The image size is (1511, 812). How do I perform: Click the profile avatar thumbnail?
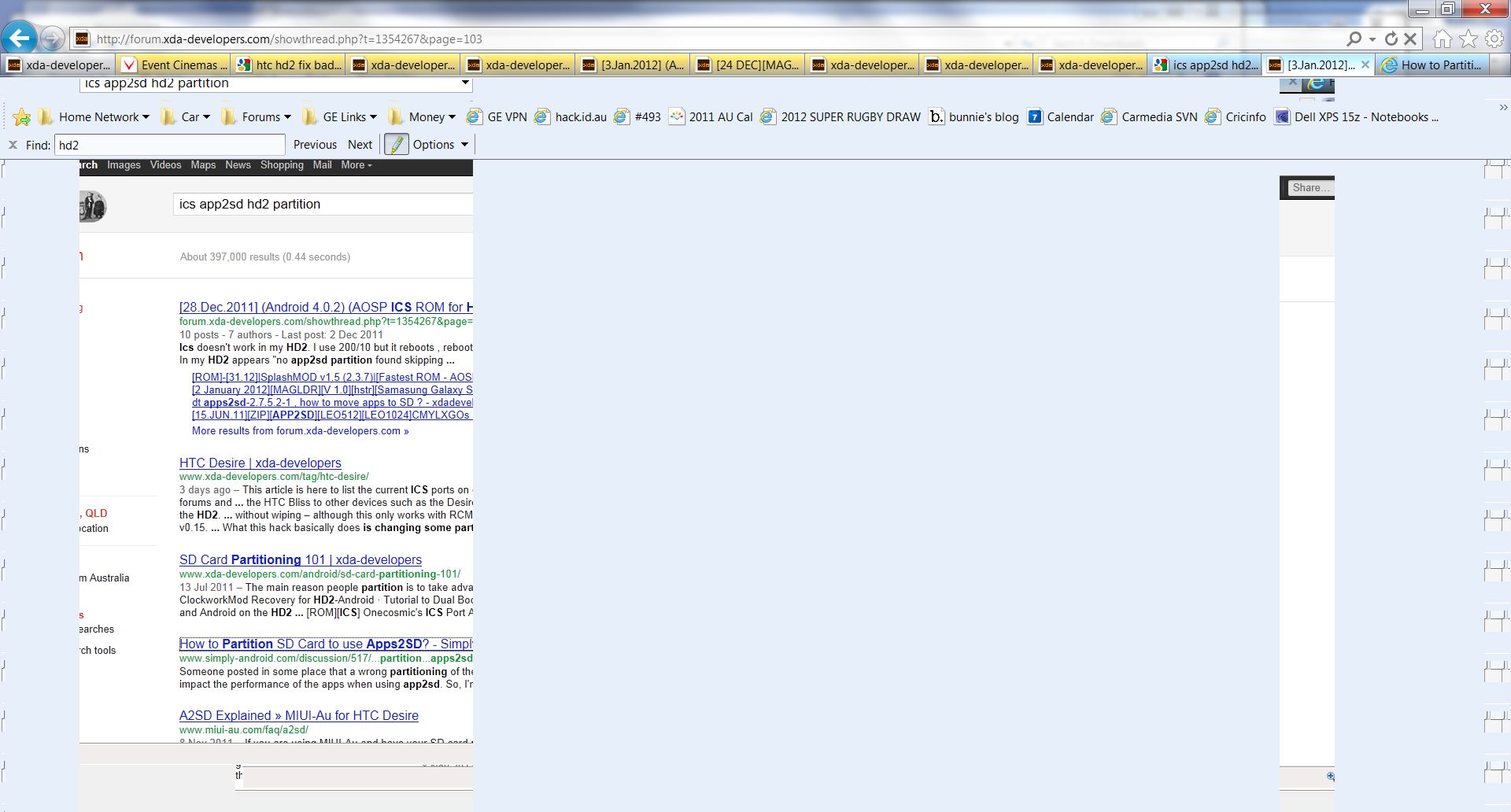pos(93,207)
